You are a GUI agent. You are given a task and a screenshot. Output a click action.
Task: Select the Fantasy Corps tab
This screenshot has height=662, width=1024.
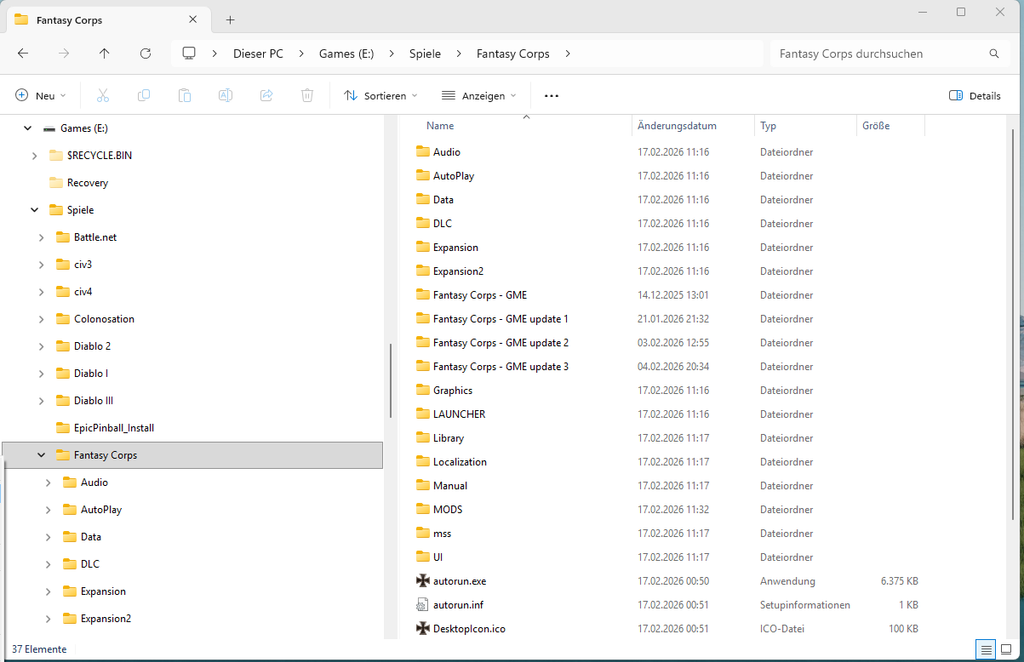108,20
